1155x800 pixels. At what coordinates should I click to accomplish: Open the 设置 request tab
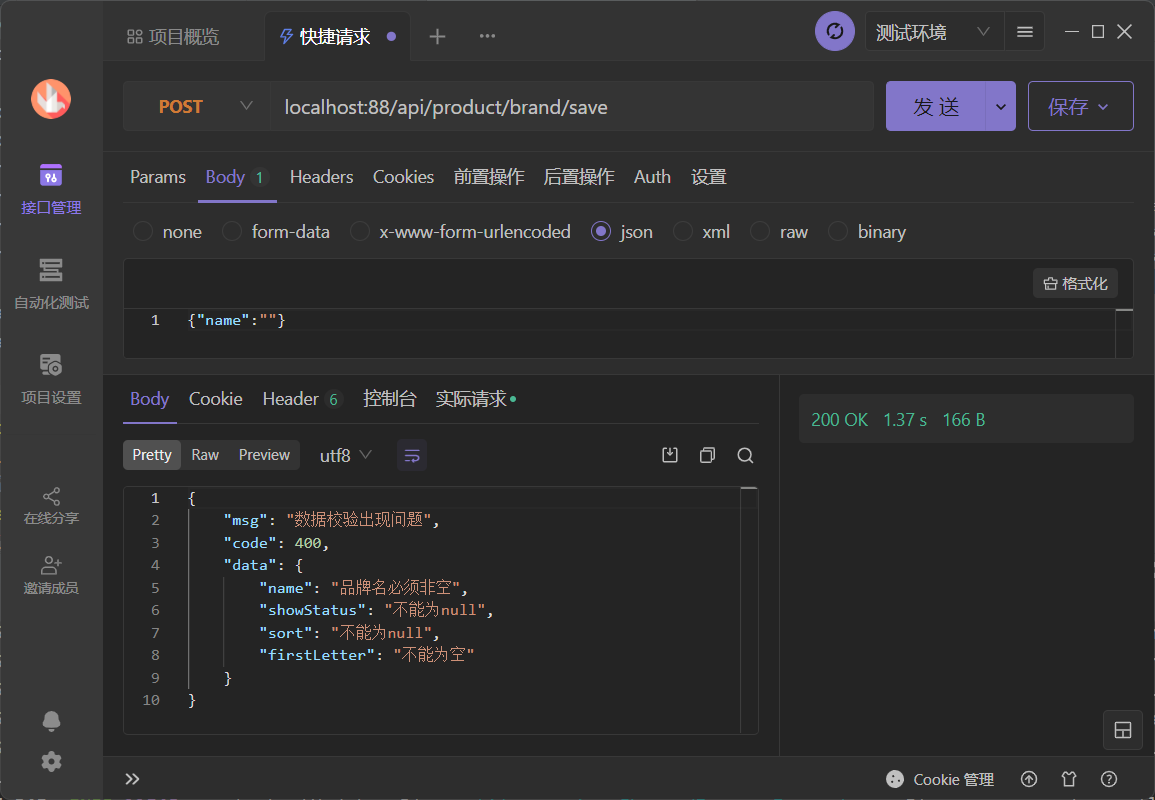point(709,177)
